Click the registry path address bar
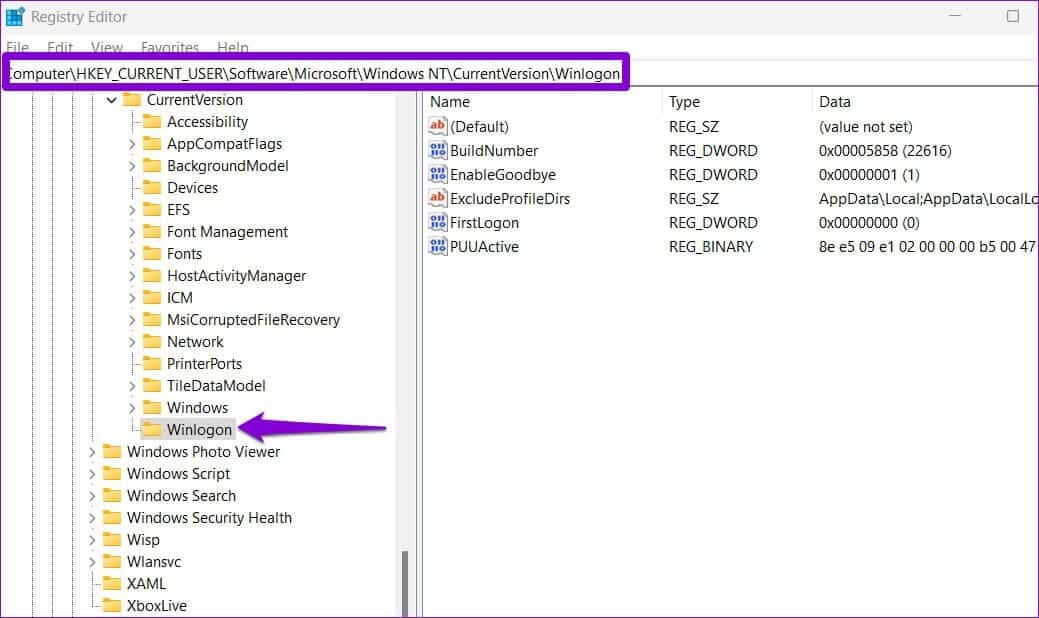Image resolution: width=1039 pixels, height=618 pixels. click(x=315, y=73)
